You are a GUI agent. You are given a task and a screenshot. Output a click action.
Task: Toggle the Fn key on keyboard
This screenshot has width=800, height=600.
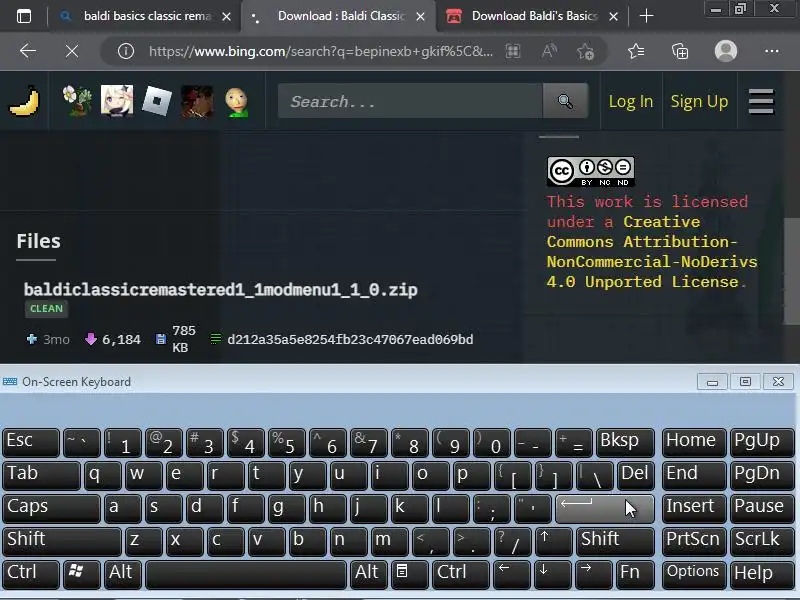click(635, 573)
